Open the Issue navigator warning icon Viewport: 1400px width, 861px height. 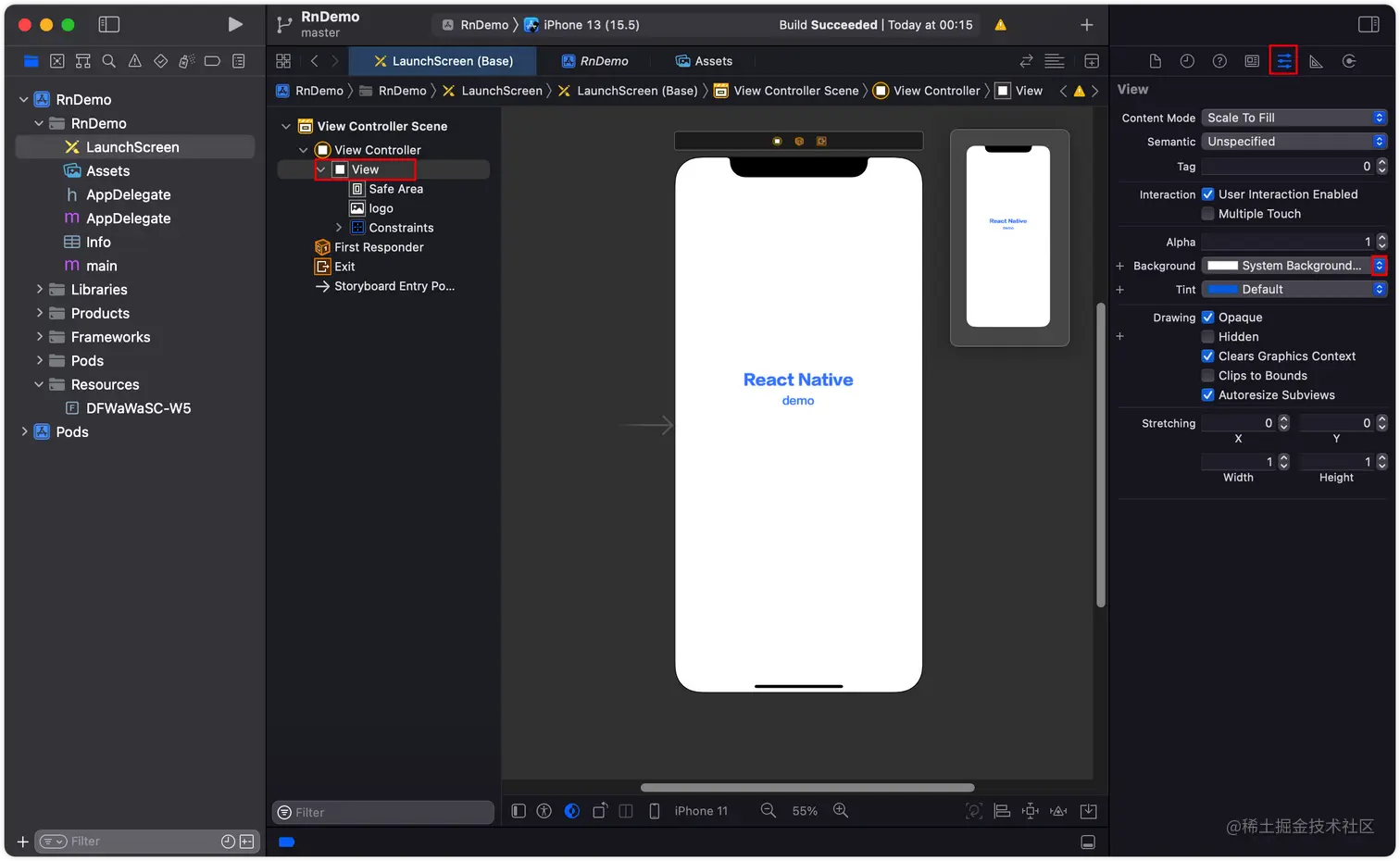135,61
